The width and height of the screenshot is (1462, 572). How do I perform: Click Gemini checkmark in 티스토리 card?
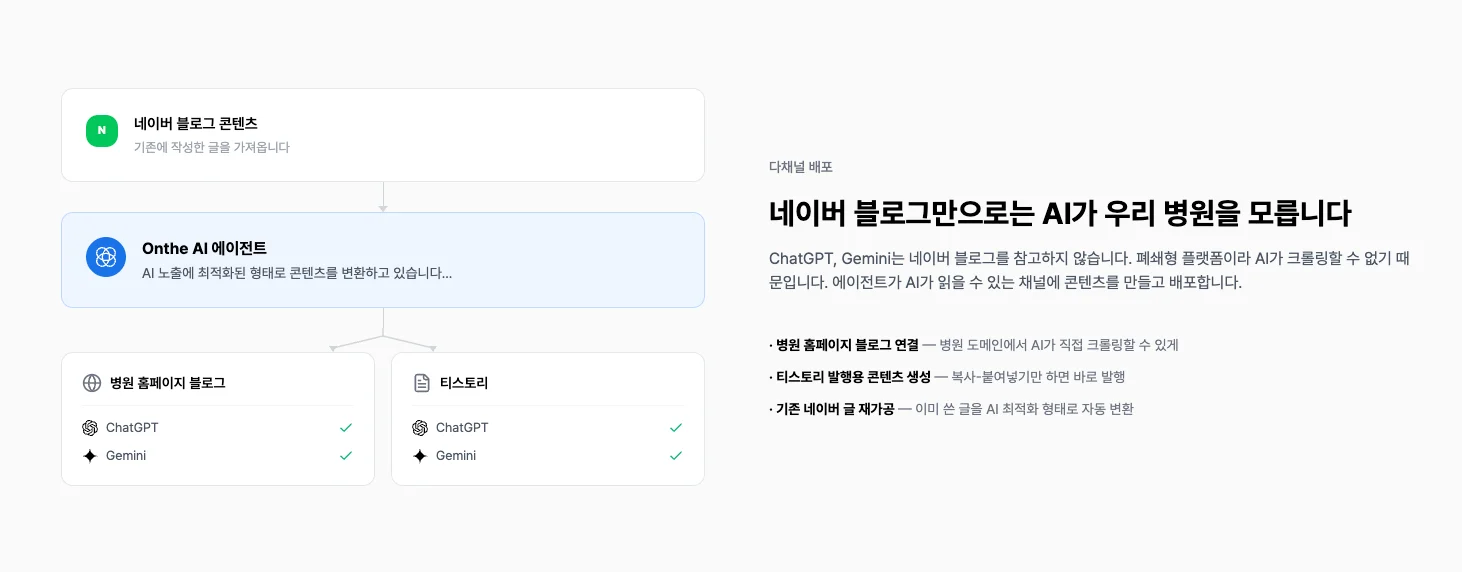tap(676, 456)
